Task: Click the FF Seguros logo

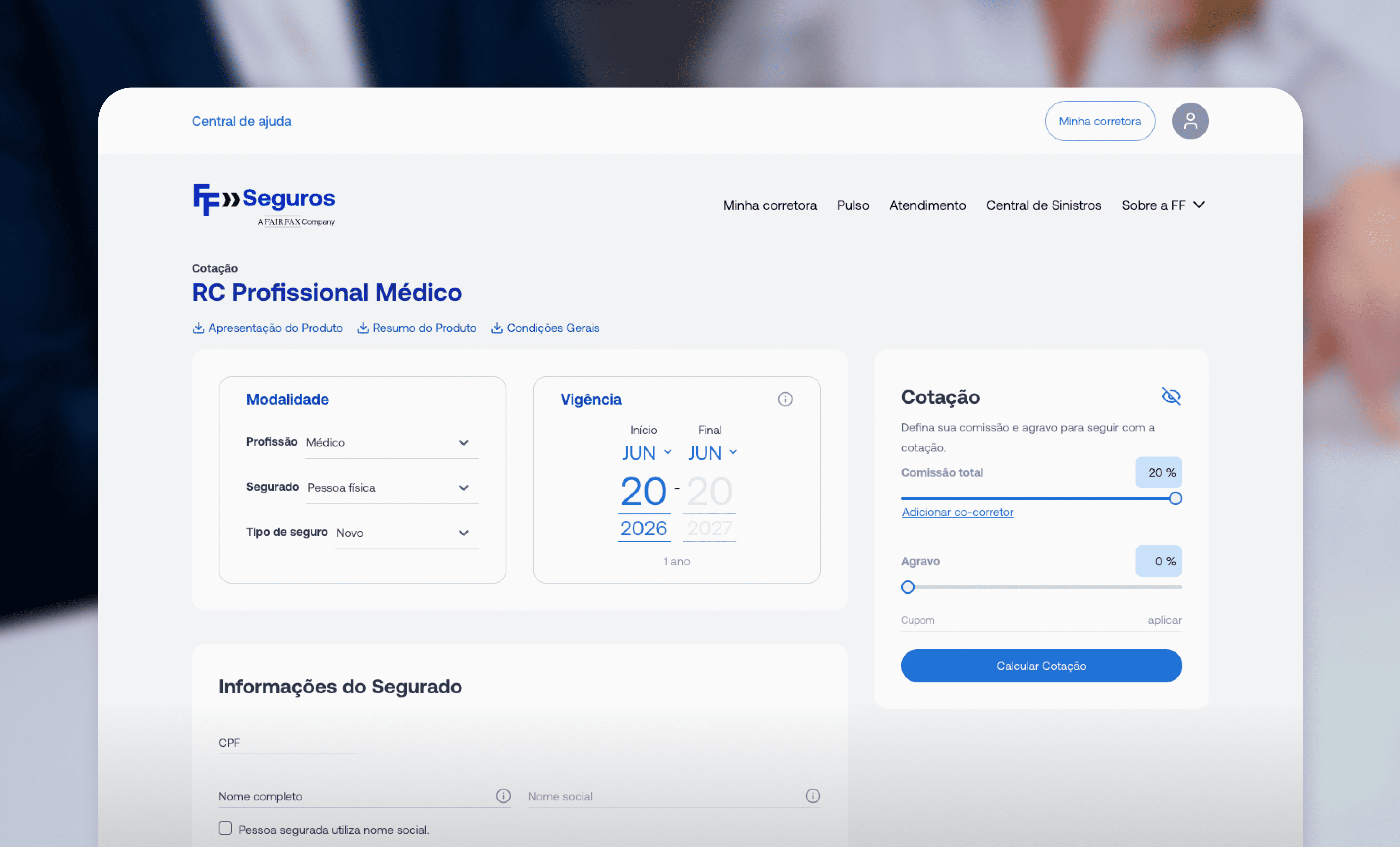Action: pyautogui.click(x=264, y=205)
